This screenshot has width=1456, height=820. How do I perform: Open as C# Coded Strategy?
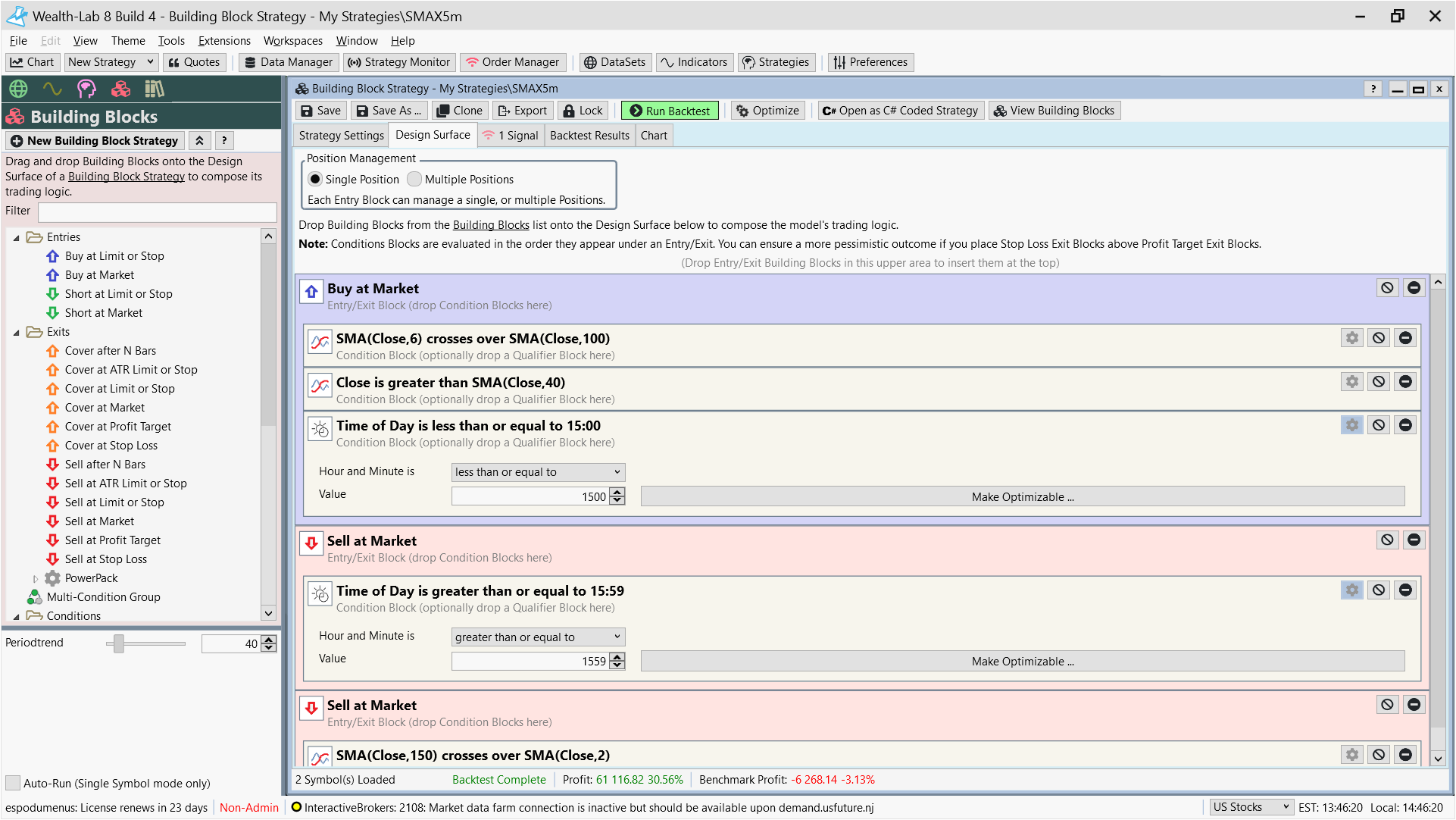coord(901,111)
